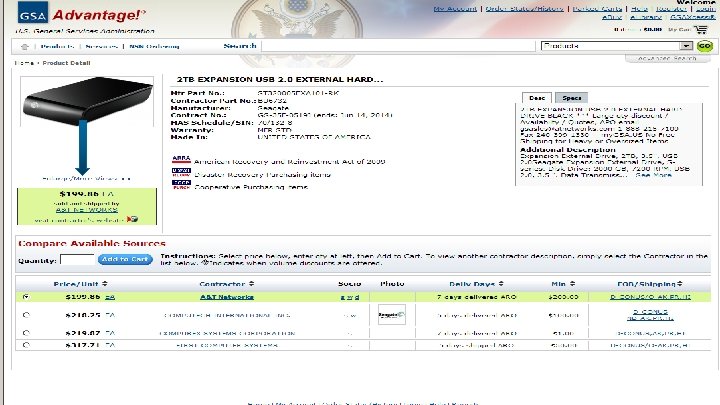Click the green GO search button
This screenshot has height=405, width=720.
(x=704, y=46)
